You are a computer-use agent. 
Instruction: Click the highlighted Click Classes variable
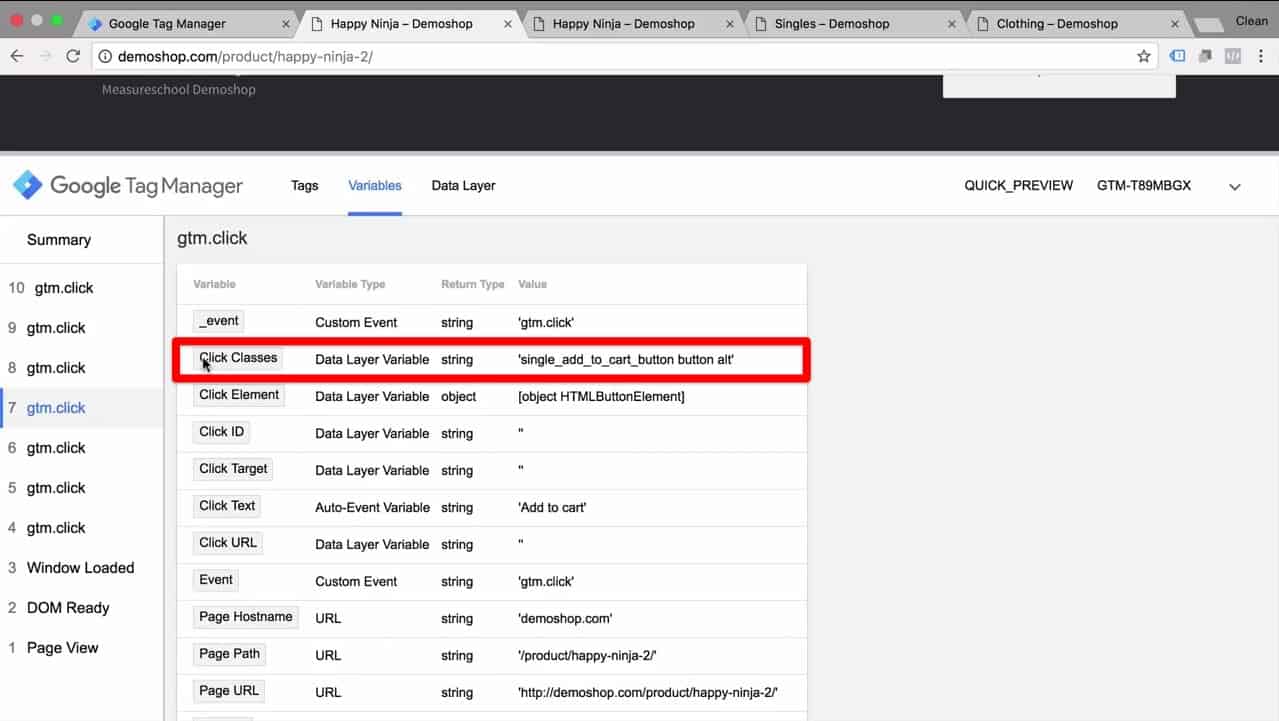(x=238, y=357)
